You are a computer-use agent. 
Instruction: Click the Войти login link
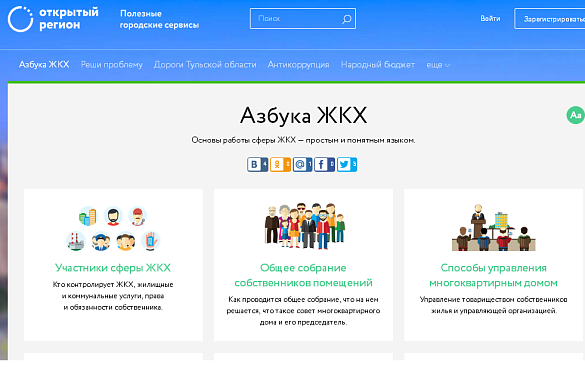pos(490,18)
